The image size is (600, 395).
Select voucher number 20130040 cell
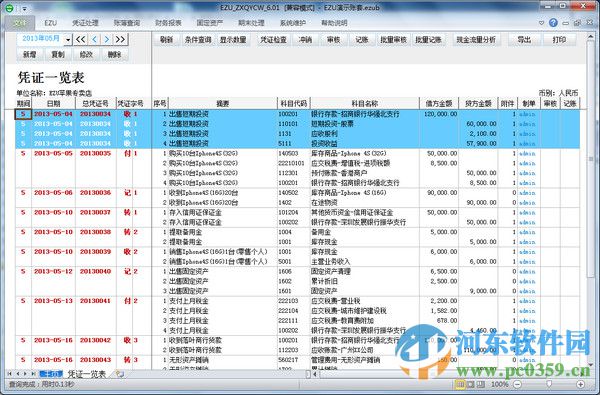[95, 271]
